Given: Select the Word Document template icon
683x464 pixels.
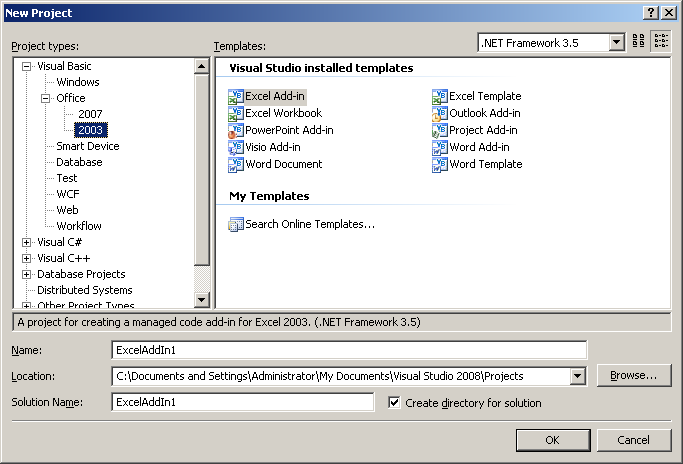Looking at the screenshot, I should (x=236, y=164).
